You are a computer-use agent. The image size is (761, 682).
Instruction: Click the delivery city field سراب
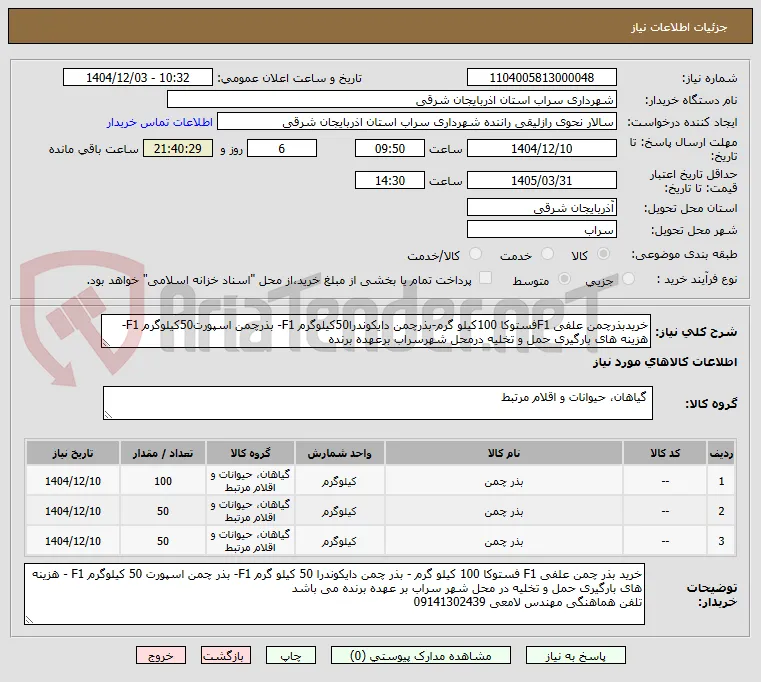tap(542, 230)
